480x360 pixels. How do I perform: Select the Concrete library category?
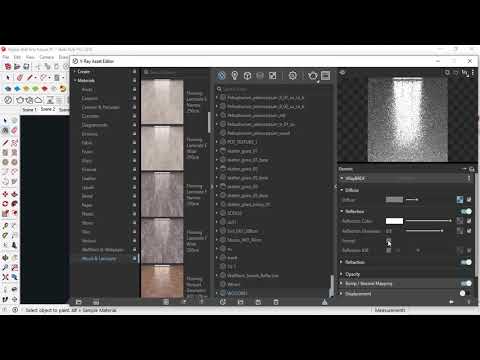[x=90, y=116]
